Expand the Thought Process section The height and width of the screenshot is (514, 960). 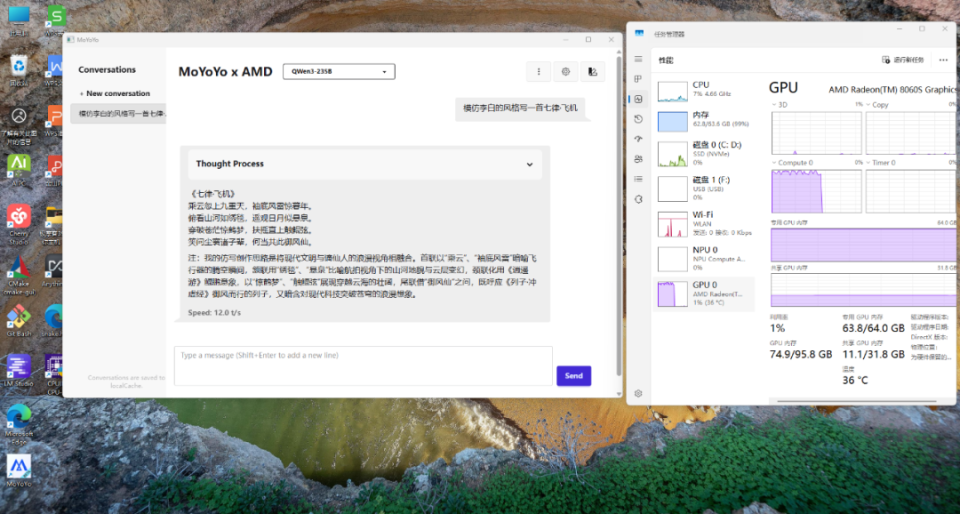[x=365, y=164]
